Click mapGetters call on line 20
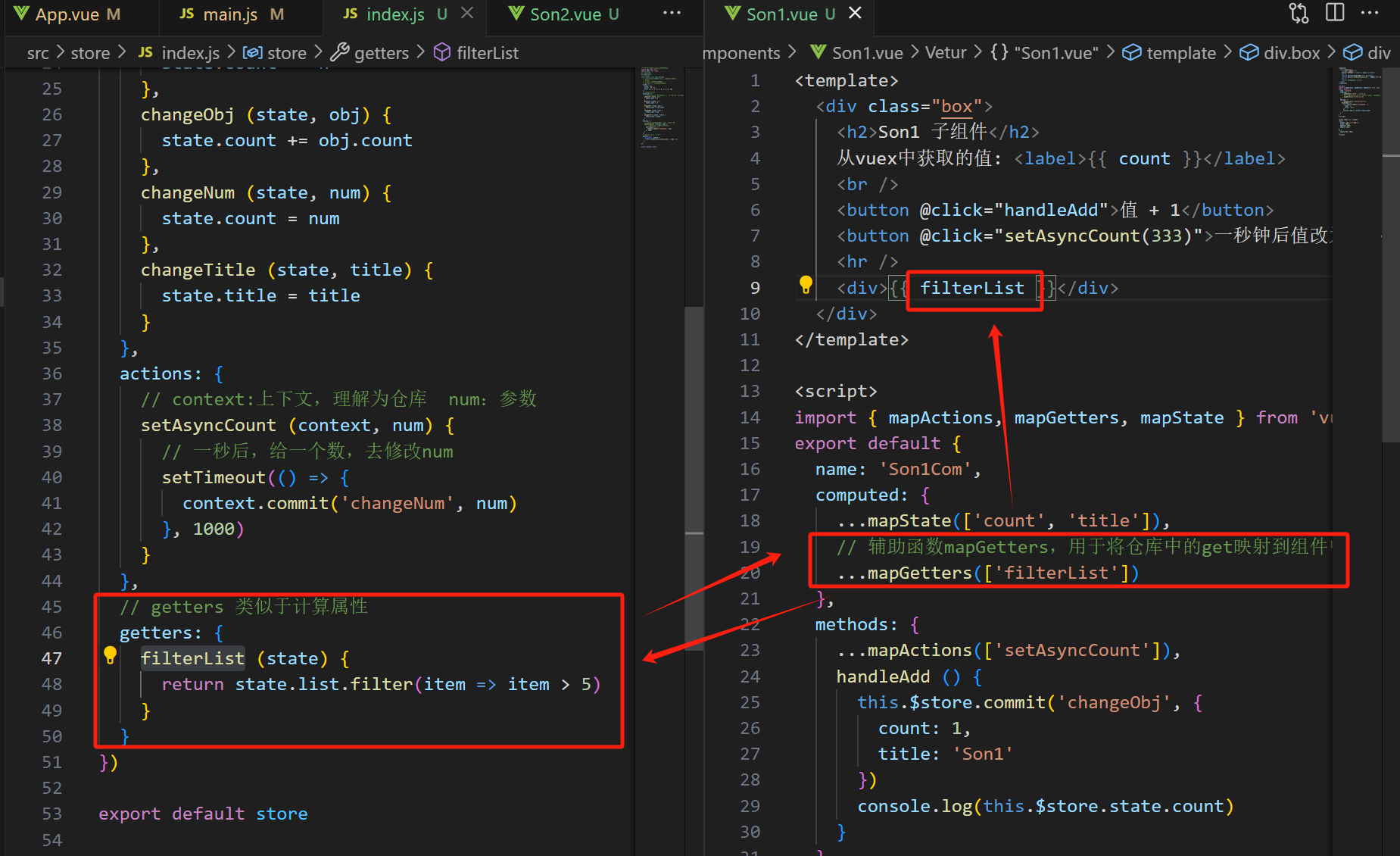Image resolution: width=1400 pixels, height=856 pixels. pos(987,573)
